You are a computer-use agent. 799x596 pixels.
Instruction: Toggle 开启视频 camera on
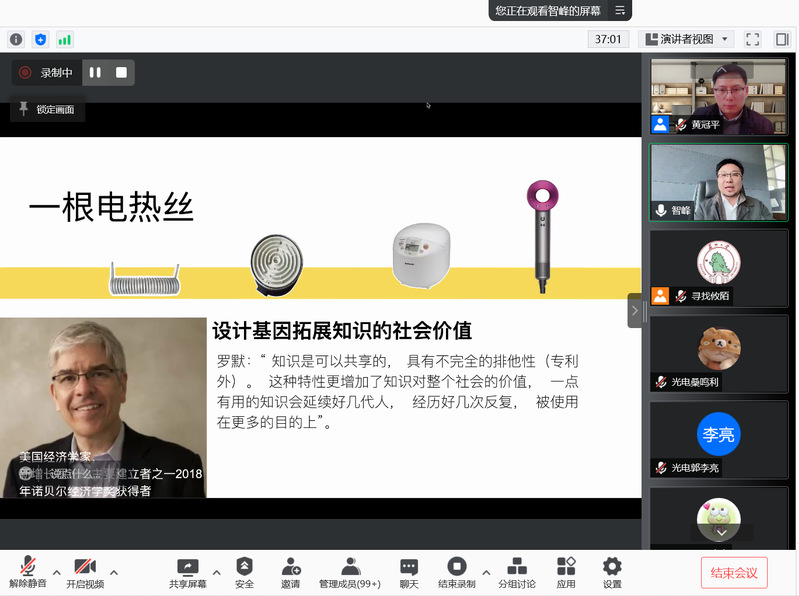pyautogui.click(x=85, y=572)
